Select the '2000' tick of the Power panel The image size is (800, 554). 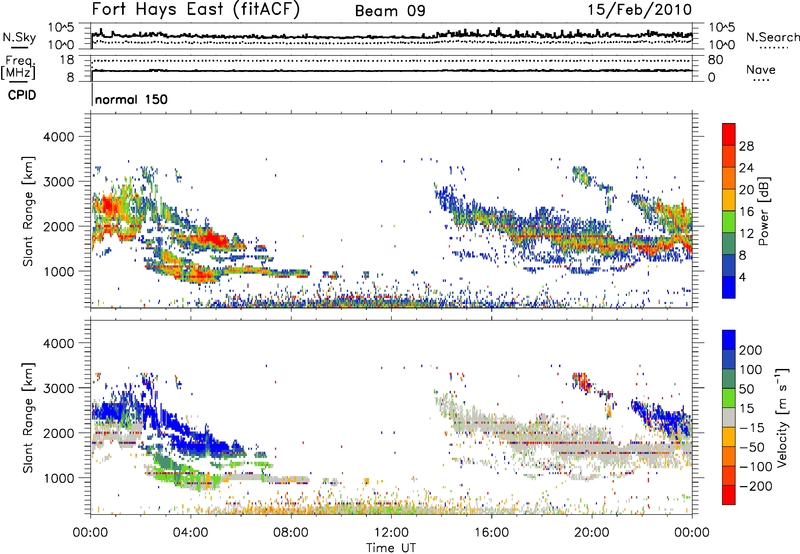tap(58, 226)
